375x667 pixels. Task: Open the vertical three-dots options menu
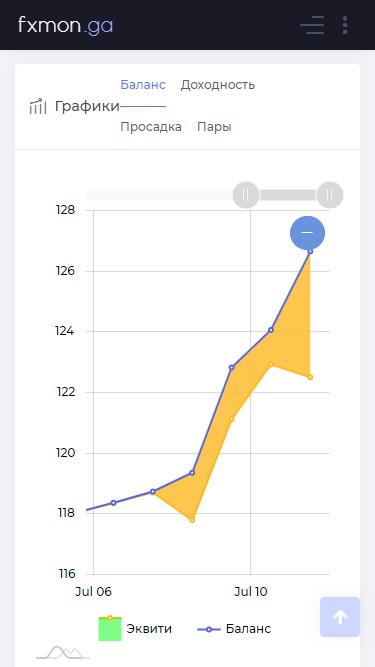pyautogui.click(x=345, y=25)
